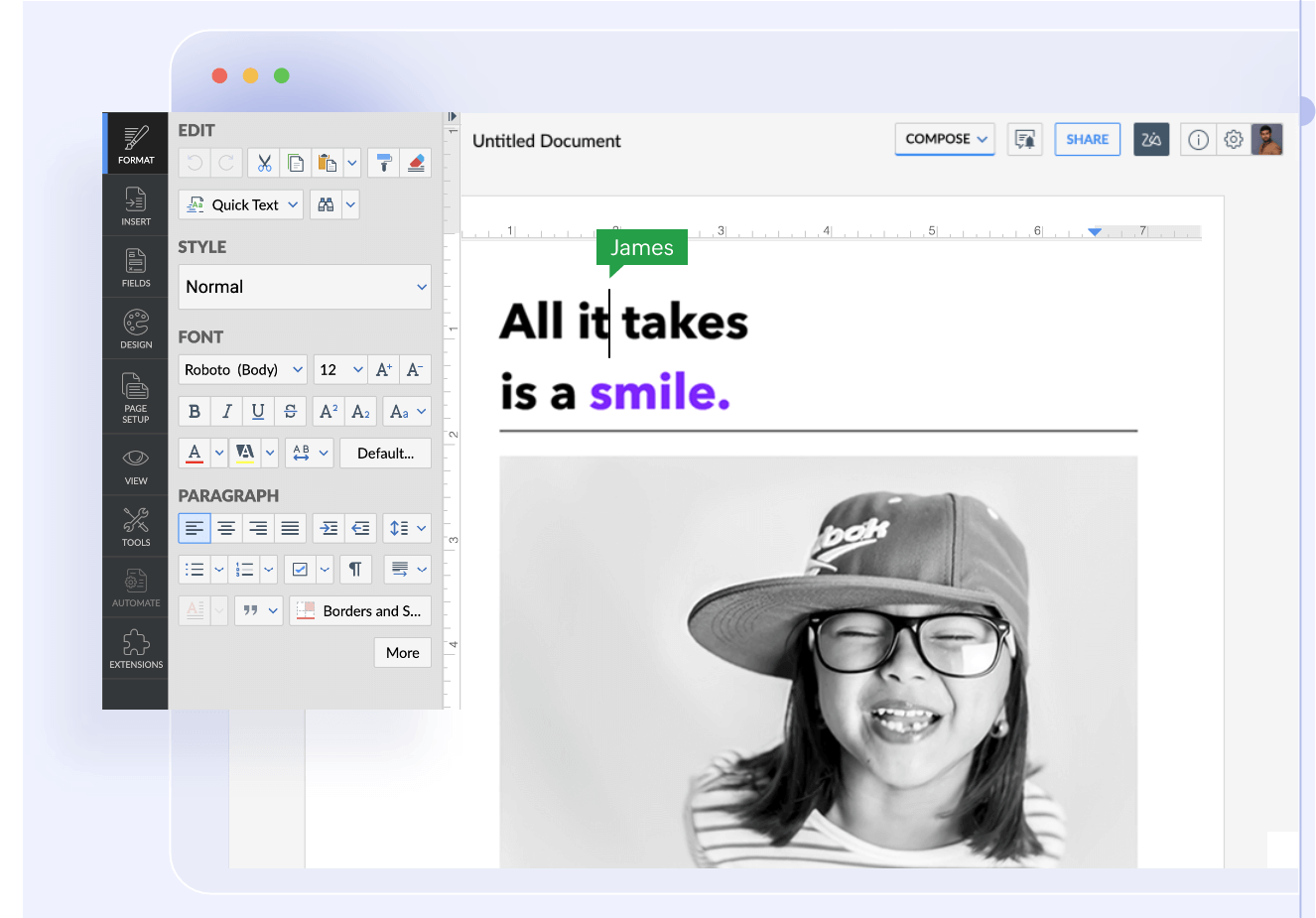Open the settings gear icon

point(1233,140)
